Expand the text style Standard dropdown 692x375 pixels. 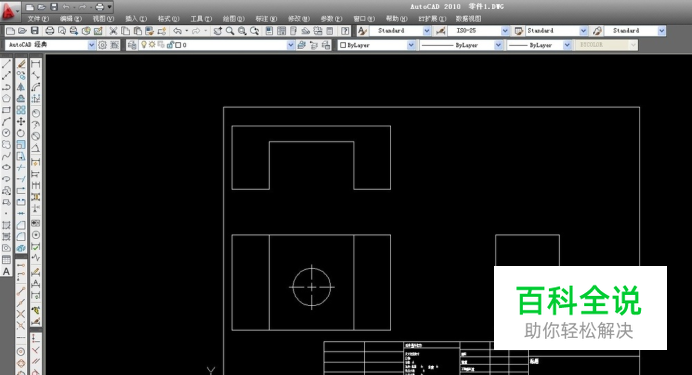pyautogui.click(x=427, y=31)
